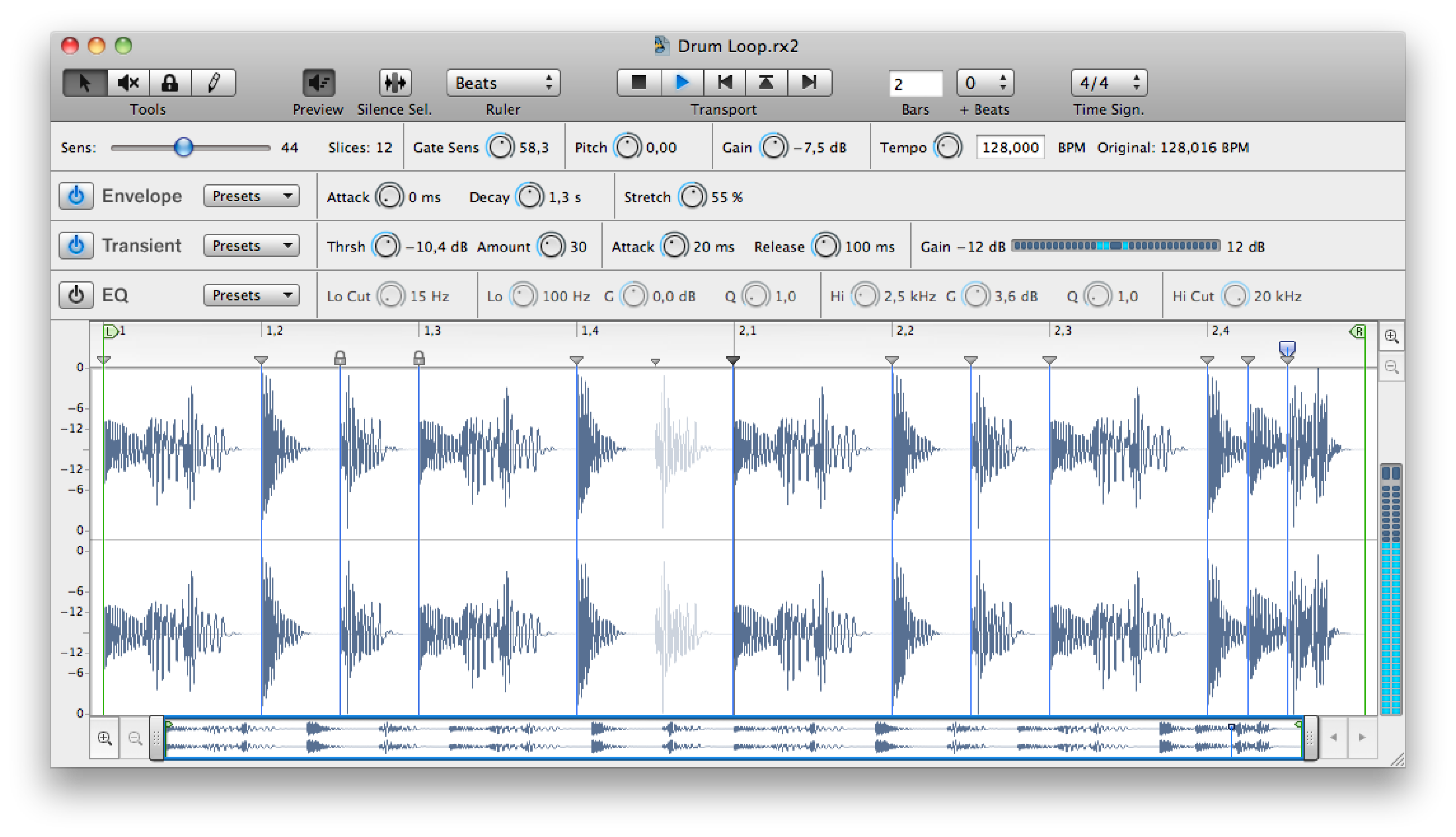1456x837 pixels.
Task: Enable the Envelope section
Action: (x=75, y=196)
